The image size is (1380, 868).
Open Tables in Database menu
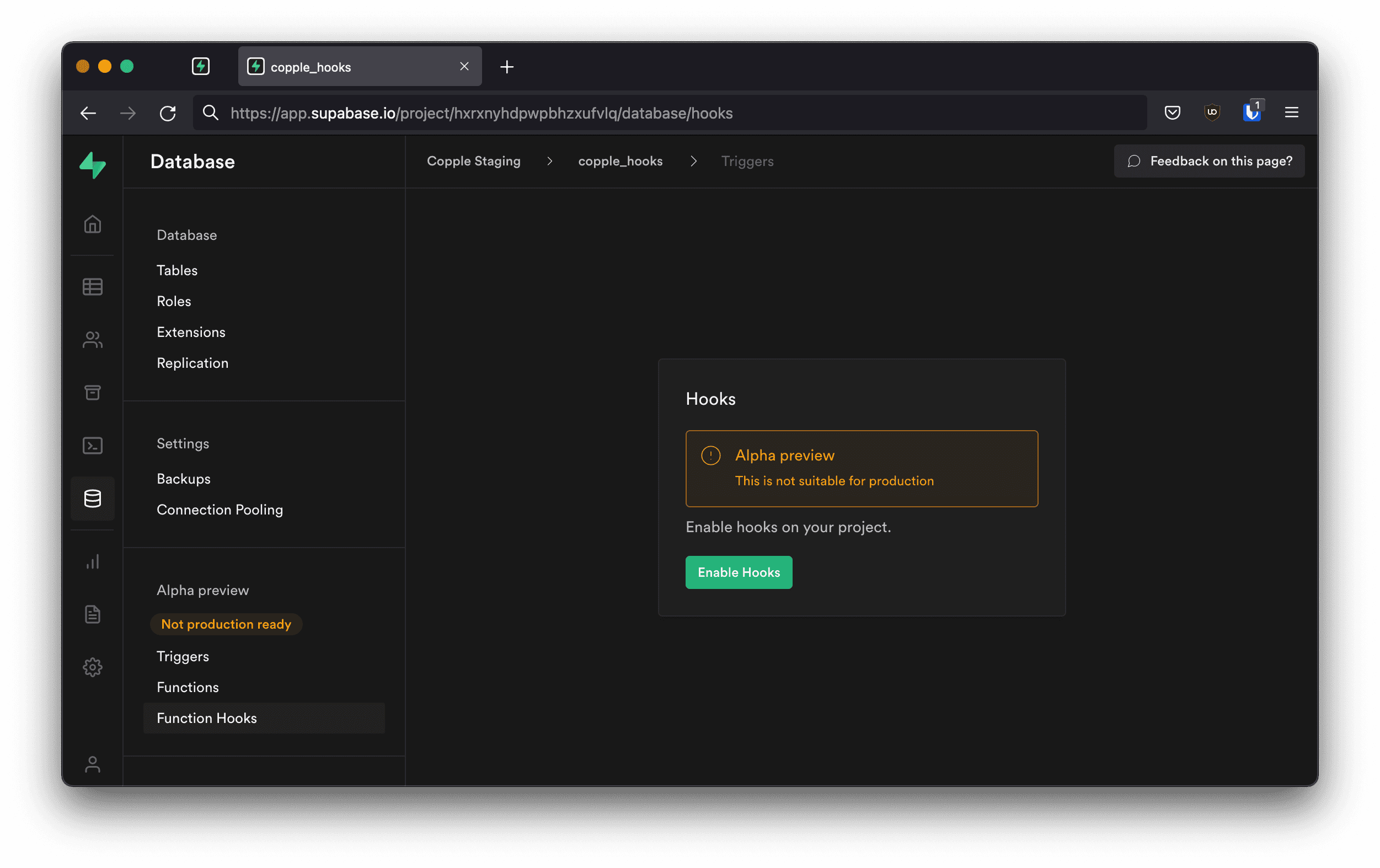pos(177,270)
